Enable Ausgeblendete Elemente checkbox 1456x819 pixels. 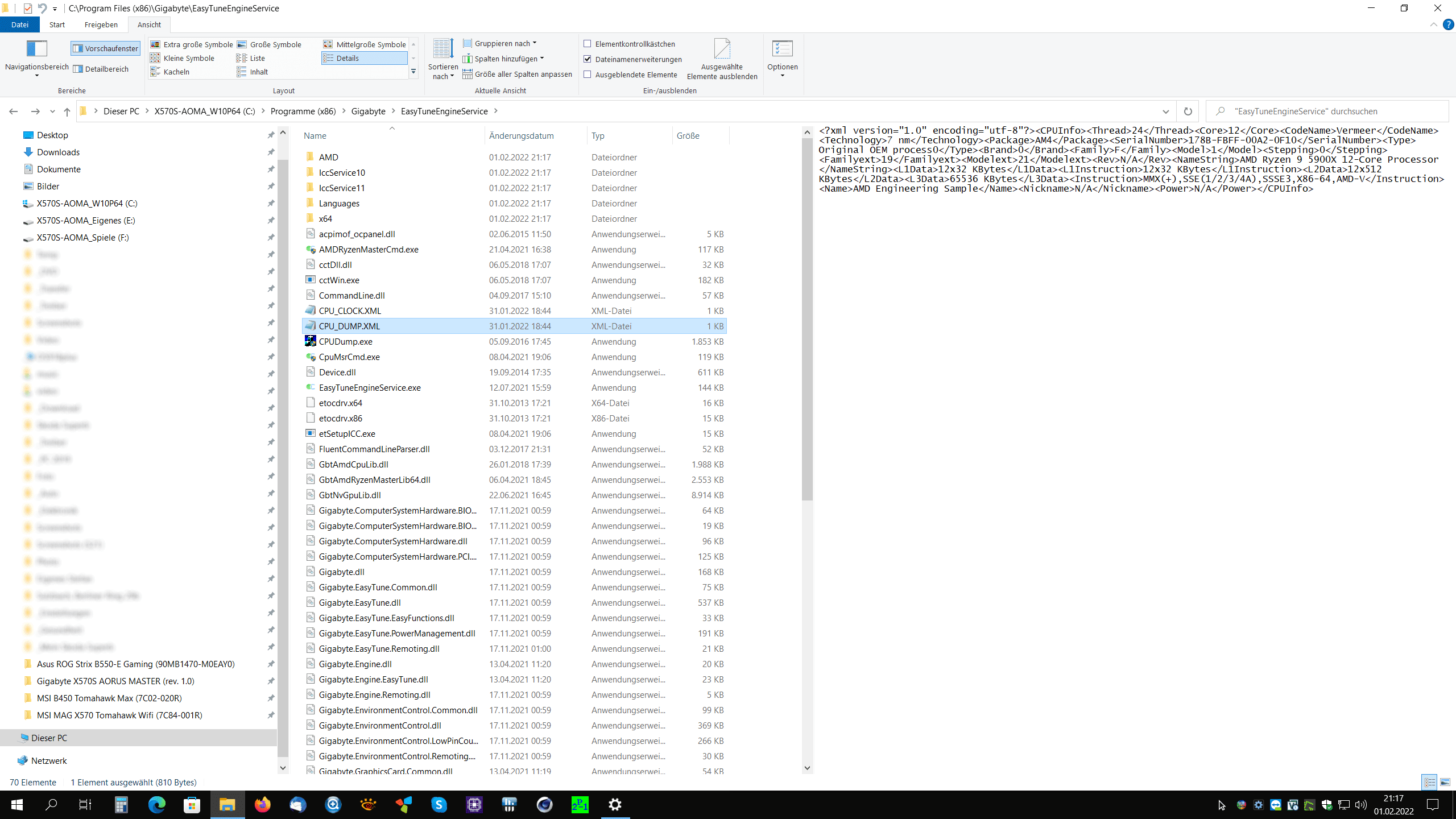[588, 75]
